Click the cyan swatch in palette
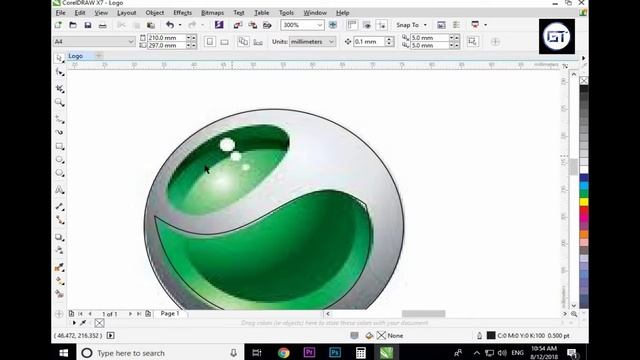This screenshot has width=640, height=360. 584,186
